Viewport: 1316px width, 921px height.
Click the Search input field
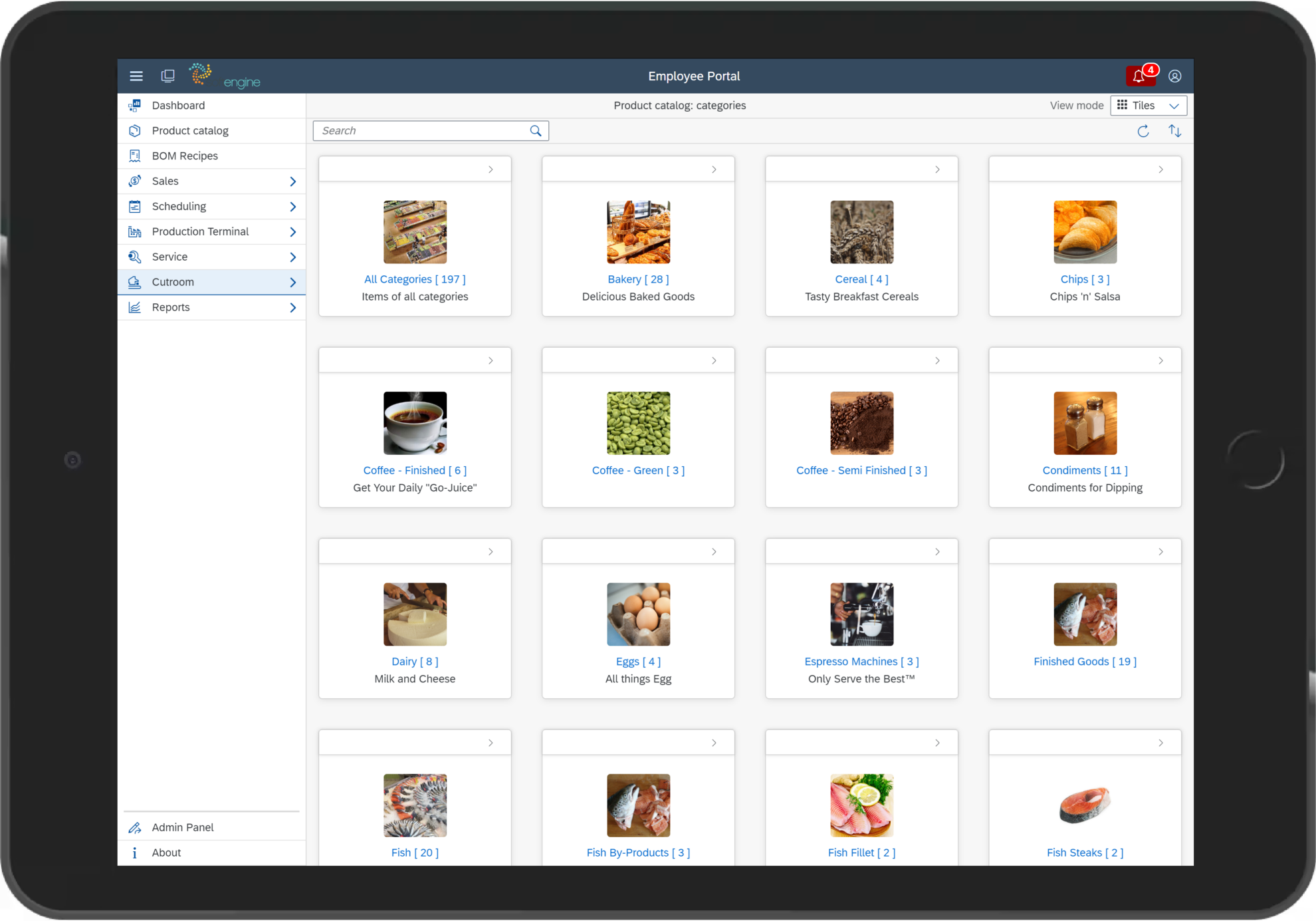pos(431,131)
